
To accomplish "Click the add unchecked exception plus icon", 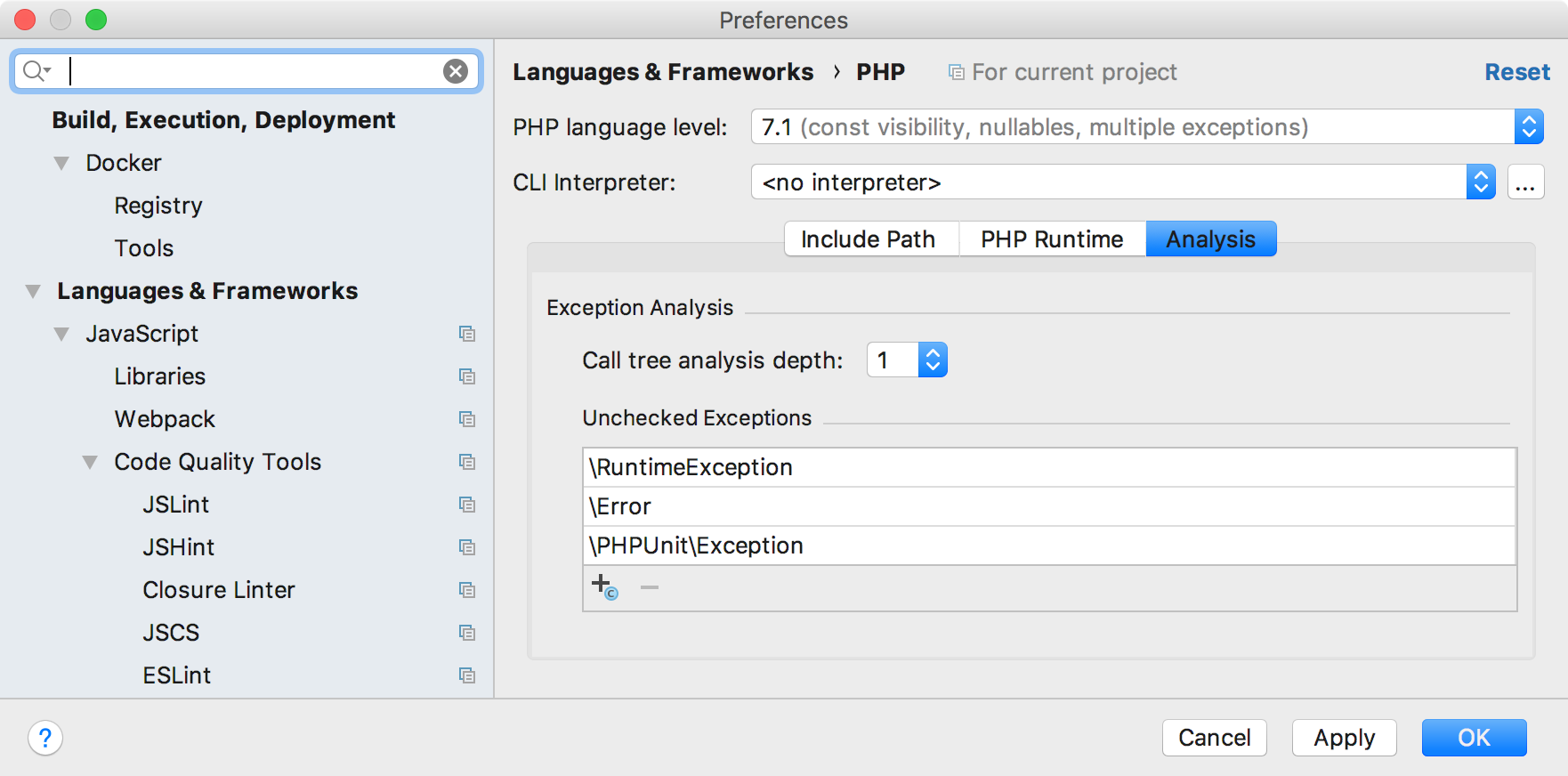I will pos(602,586).
